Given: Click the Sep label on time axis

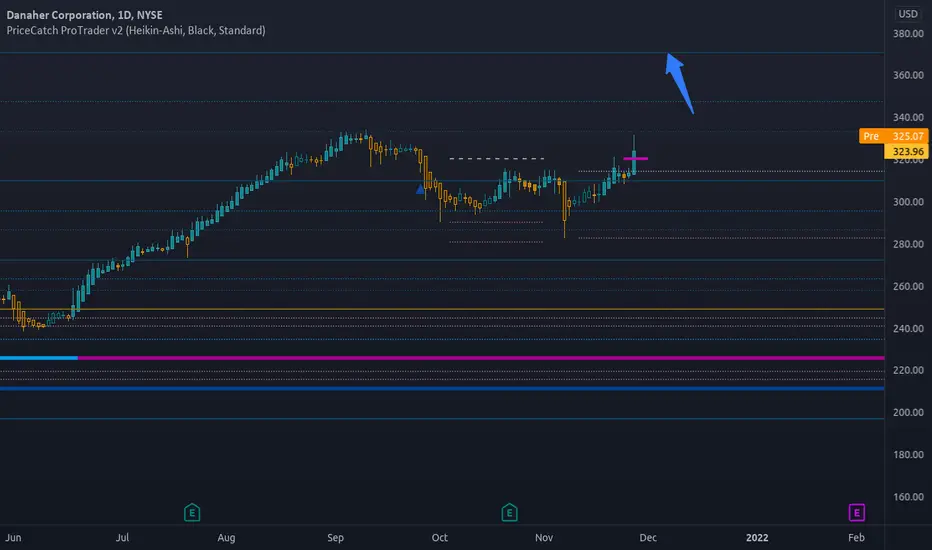Looking at the screenshot, I should coord(335,538).
